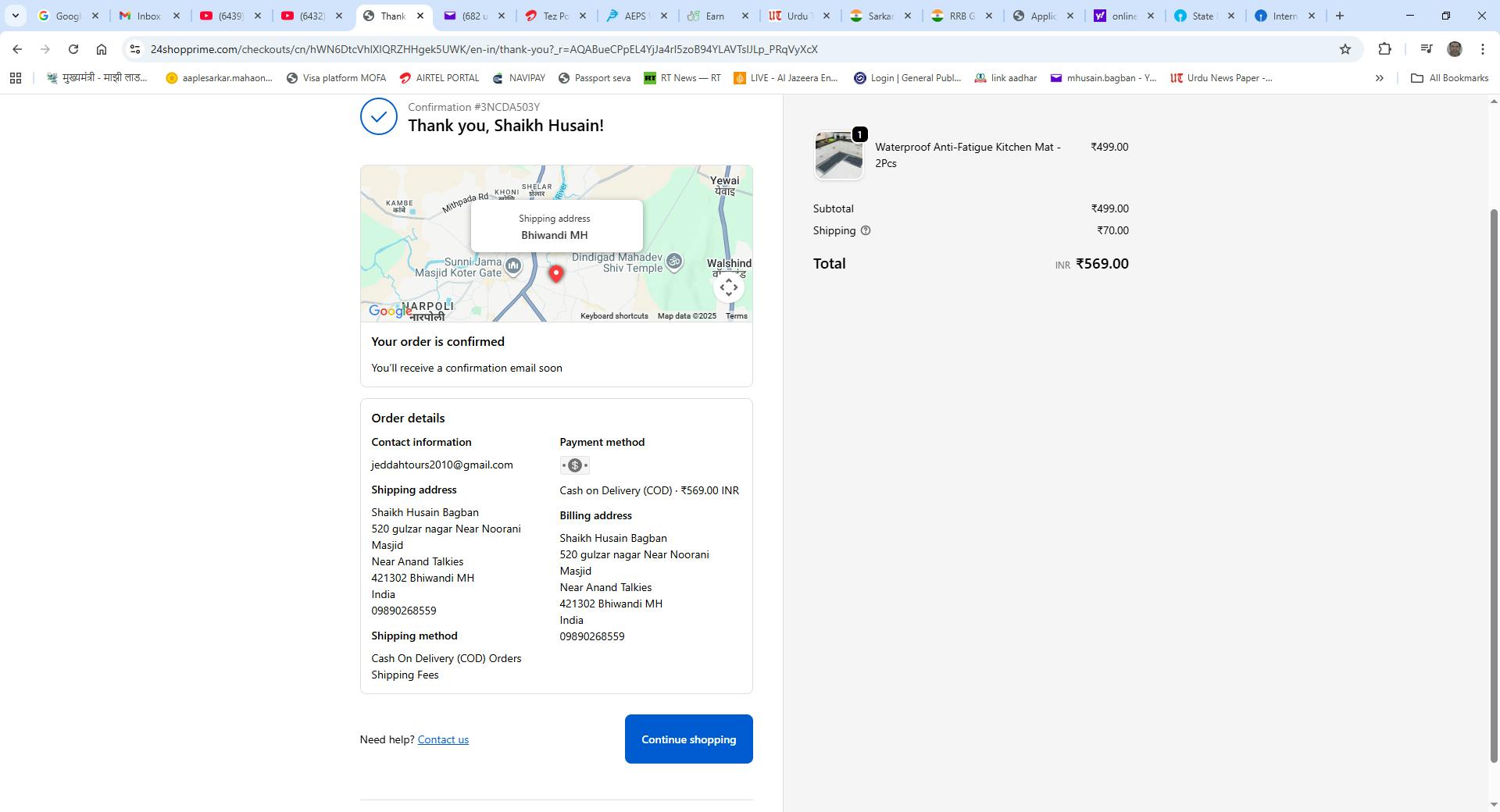Reload the current page

coord(73,49)
